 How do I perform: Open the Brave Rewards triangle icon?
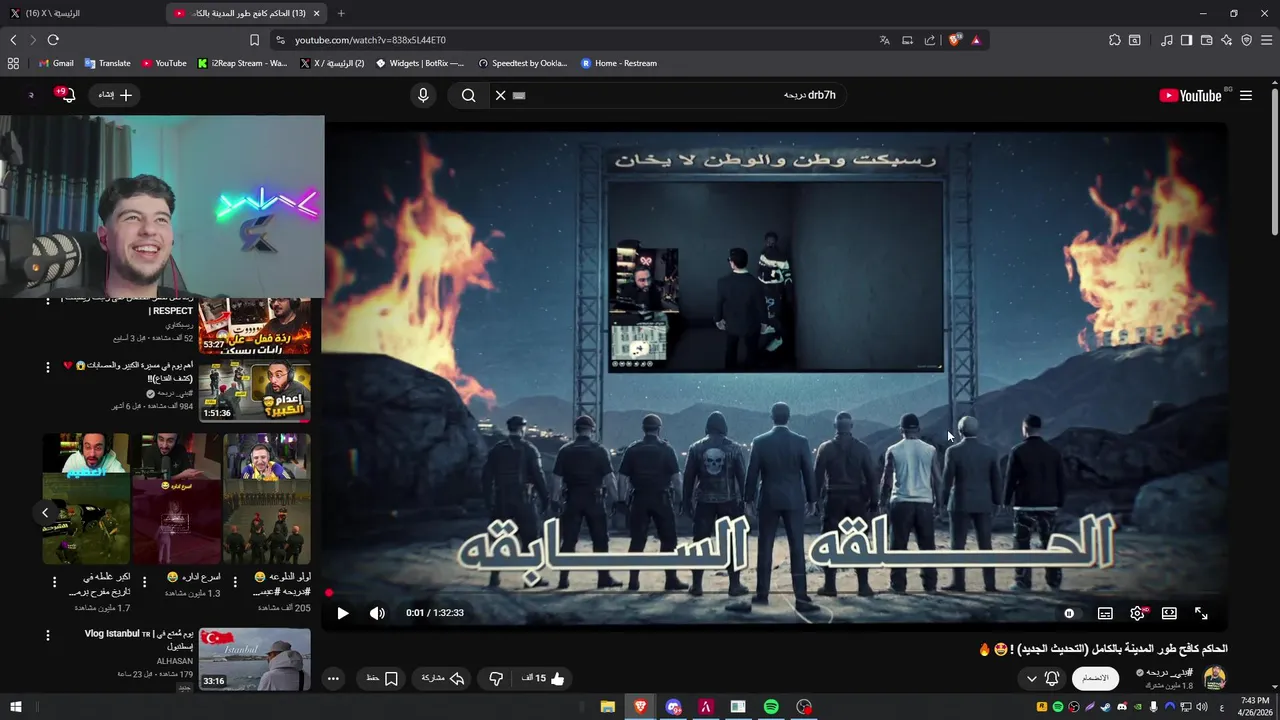coord(976,40)
